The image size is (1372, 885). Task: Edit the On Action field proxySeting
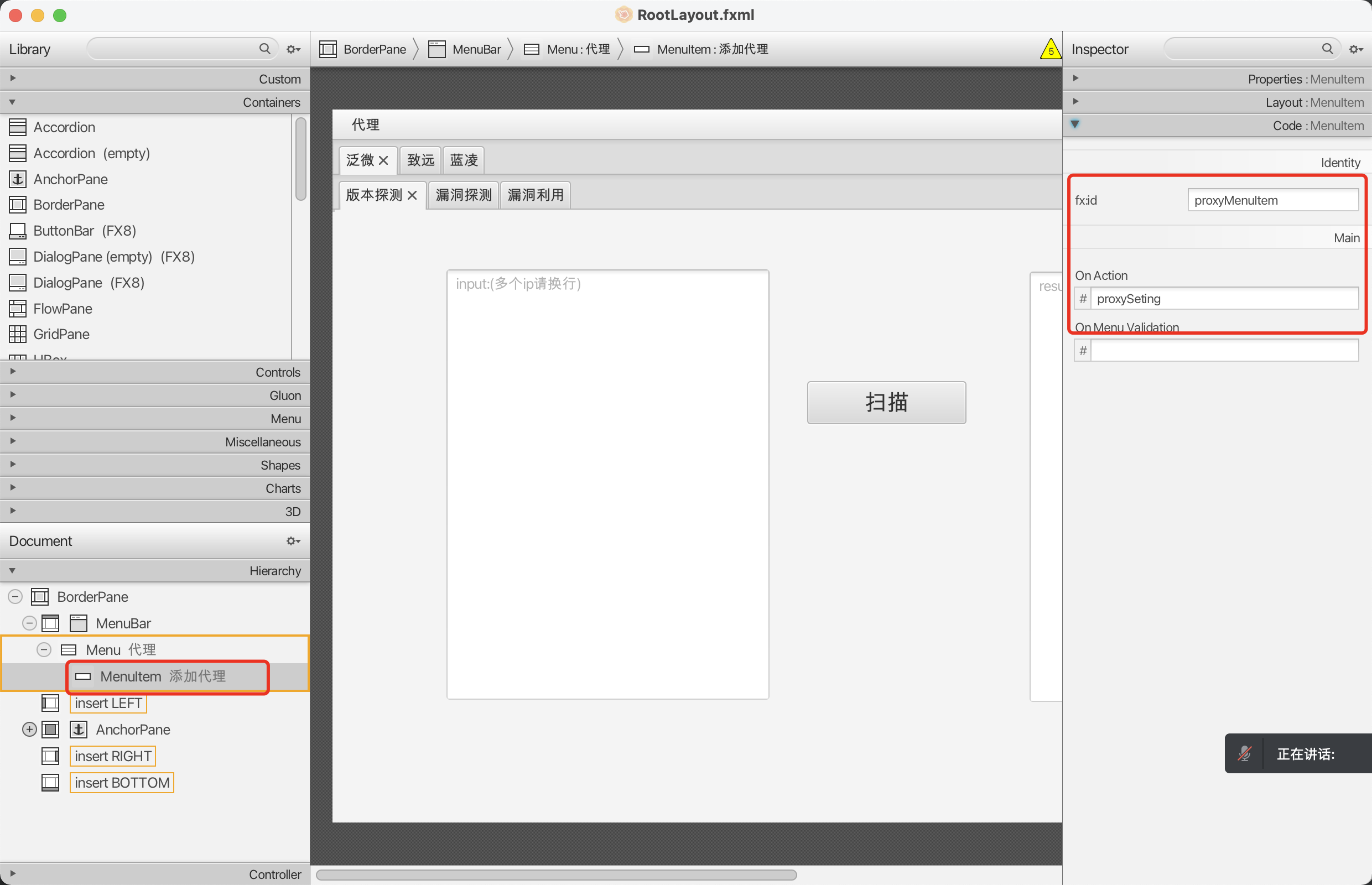(x=1224, y=299)
